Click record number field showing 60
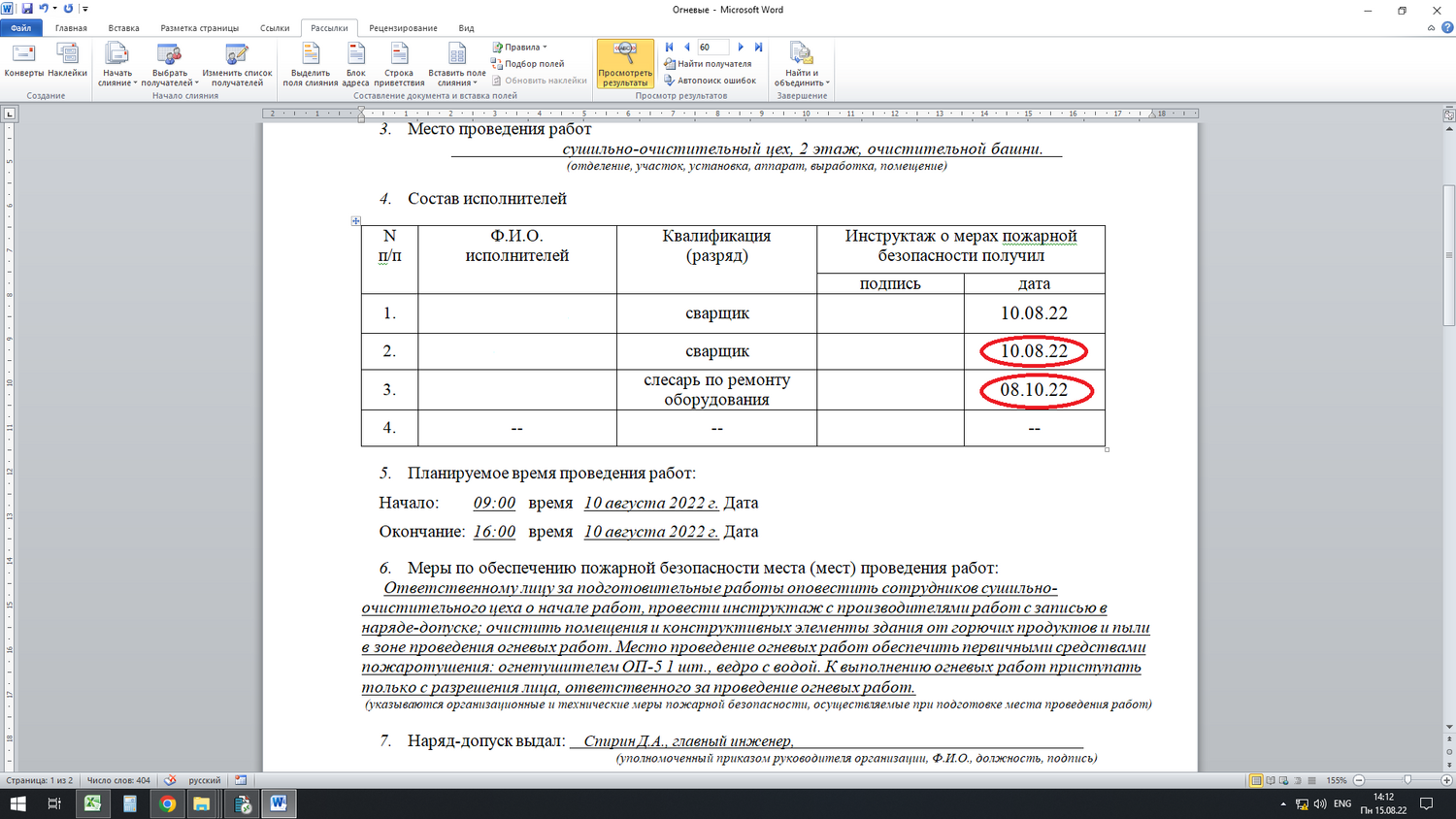The width and height of the screenshot is (1456, 819). (x=712, y=47)
